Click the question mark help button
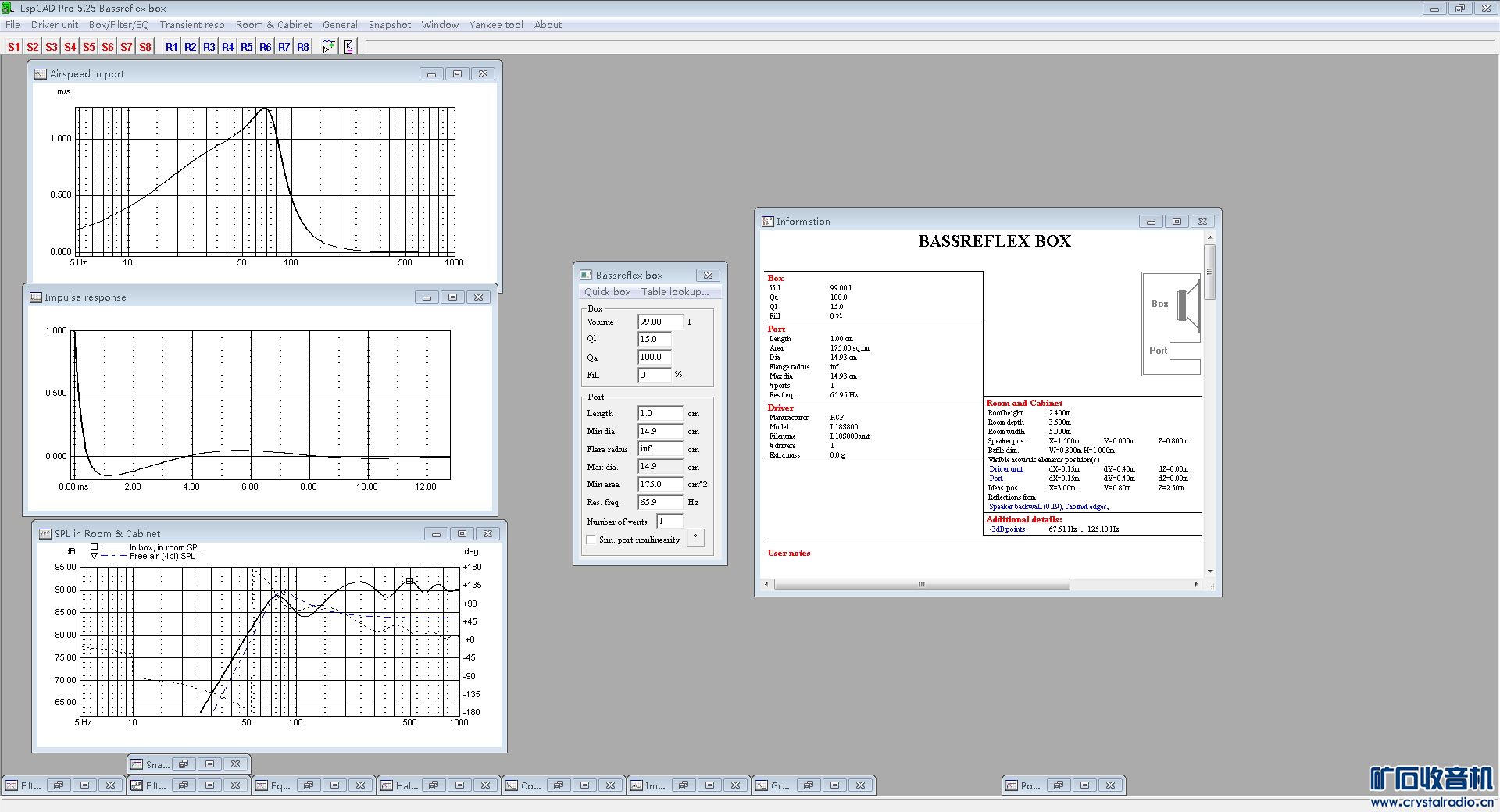The image size is (1500, 812). tap(695, 537)
